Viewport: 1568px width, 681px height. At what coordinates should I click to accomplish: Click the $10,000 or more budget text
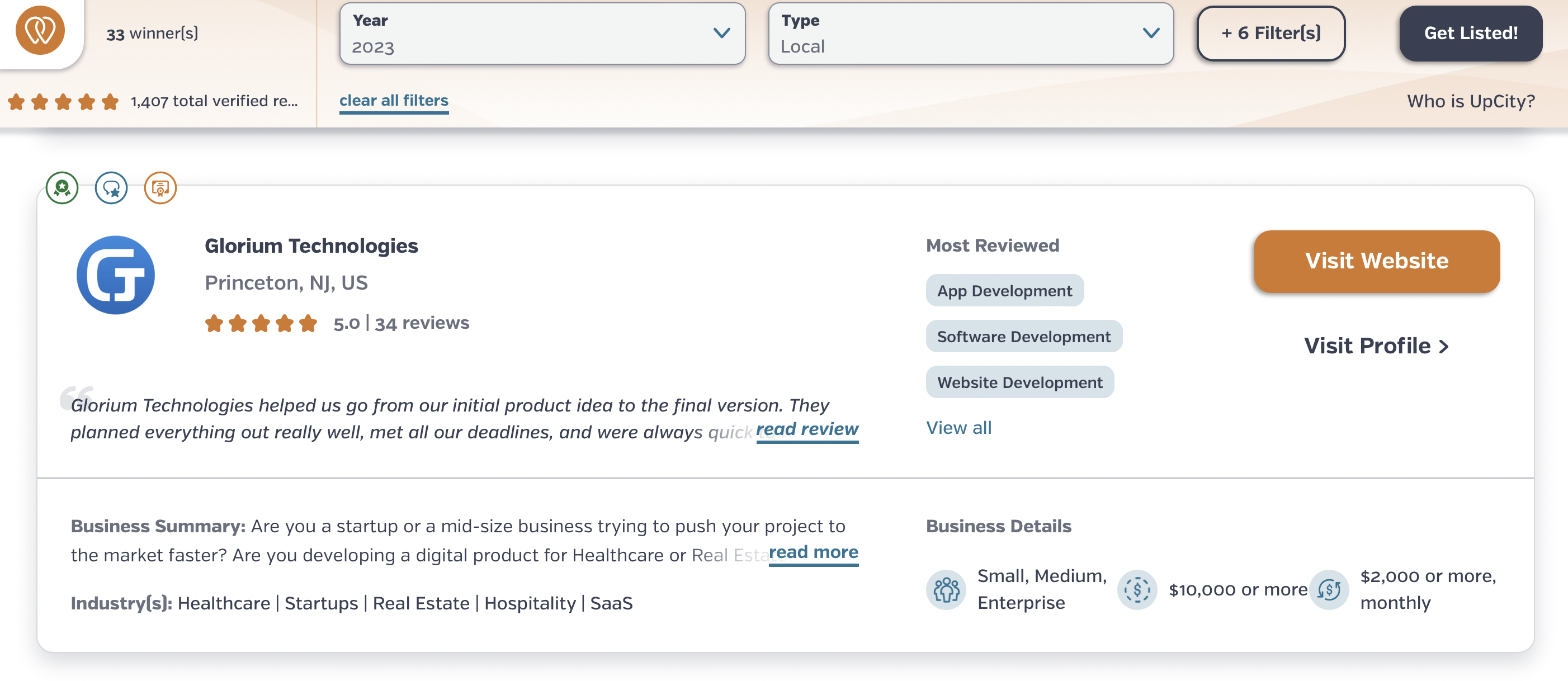[1238, 590]
